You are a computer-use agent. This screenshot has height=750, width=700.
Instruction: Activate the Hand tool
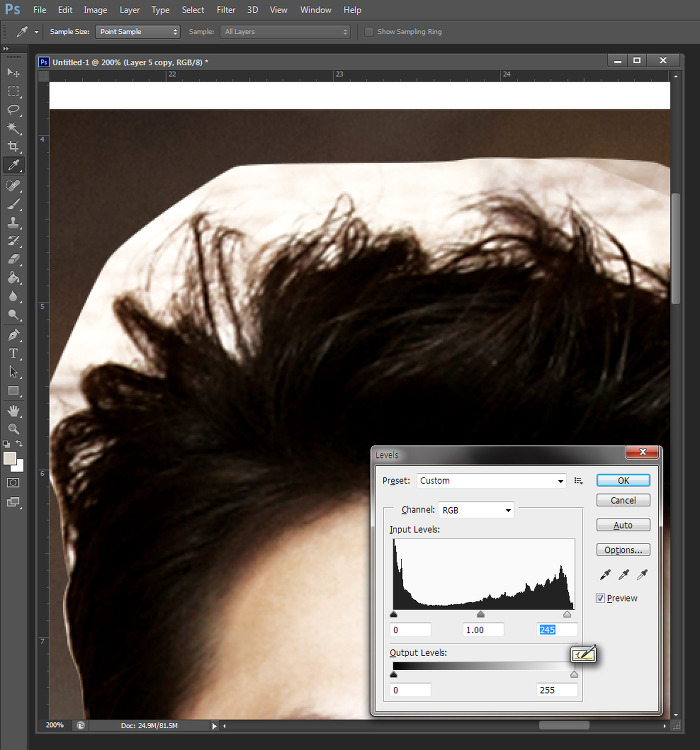(x=14, y=410)
